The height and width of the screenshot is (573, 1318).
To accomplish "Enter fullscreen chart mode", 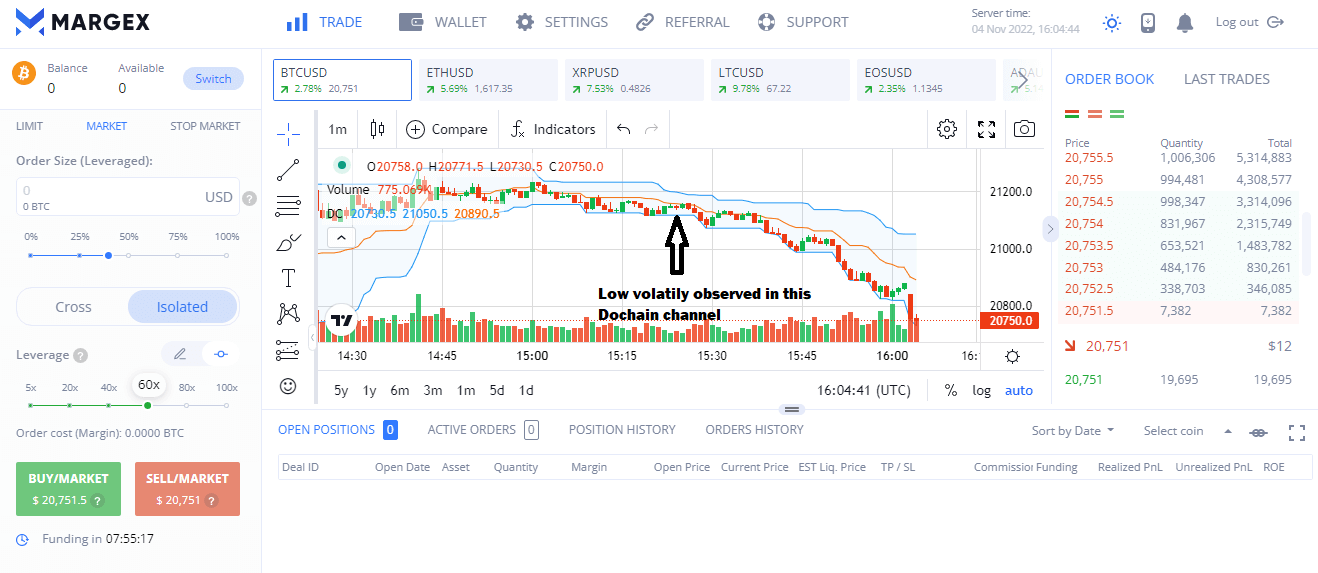I will pyautogui.click(x=986, y=129).
